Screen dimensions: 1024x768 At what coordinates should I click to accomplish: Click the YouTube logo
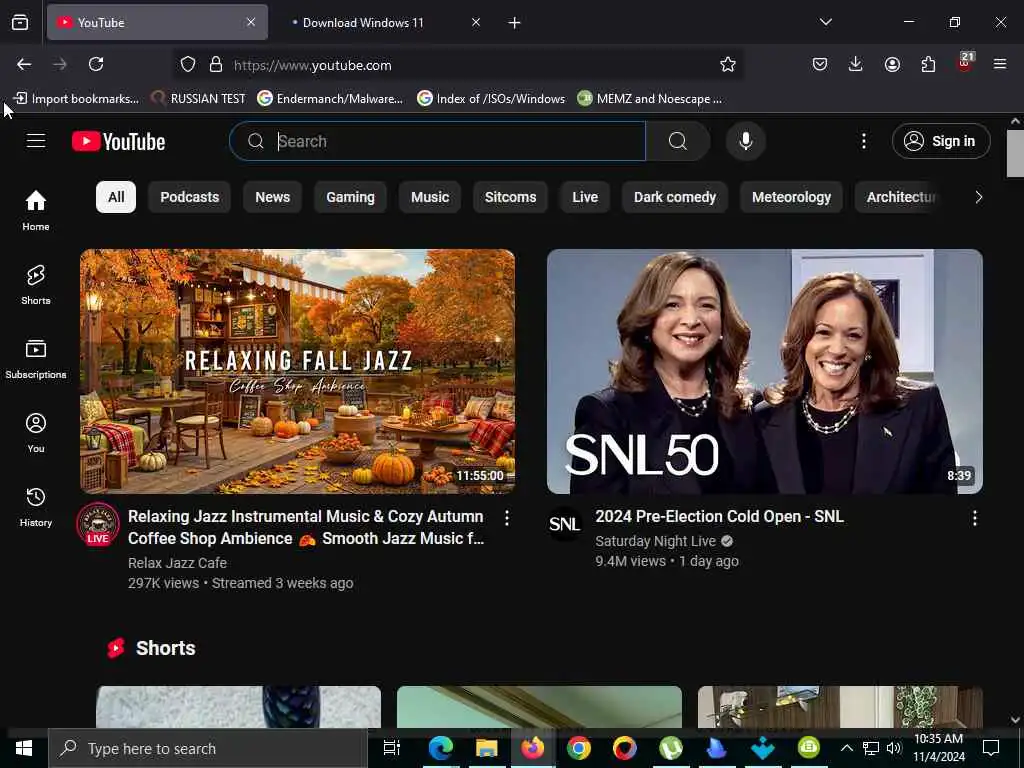point(118,141)
